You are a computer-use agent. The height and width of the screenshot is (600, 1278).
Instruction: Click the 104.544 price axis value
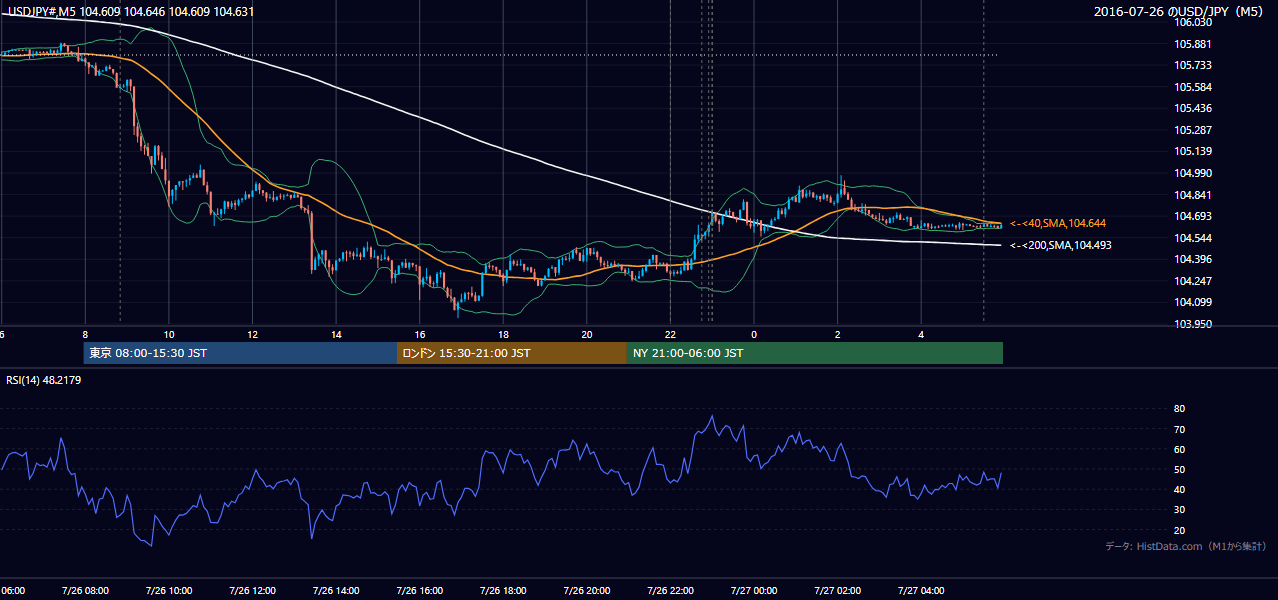tap(1195, 238)
